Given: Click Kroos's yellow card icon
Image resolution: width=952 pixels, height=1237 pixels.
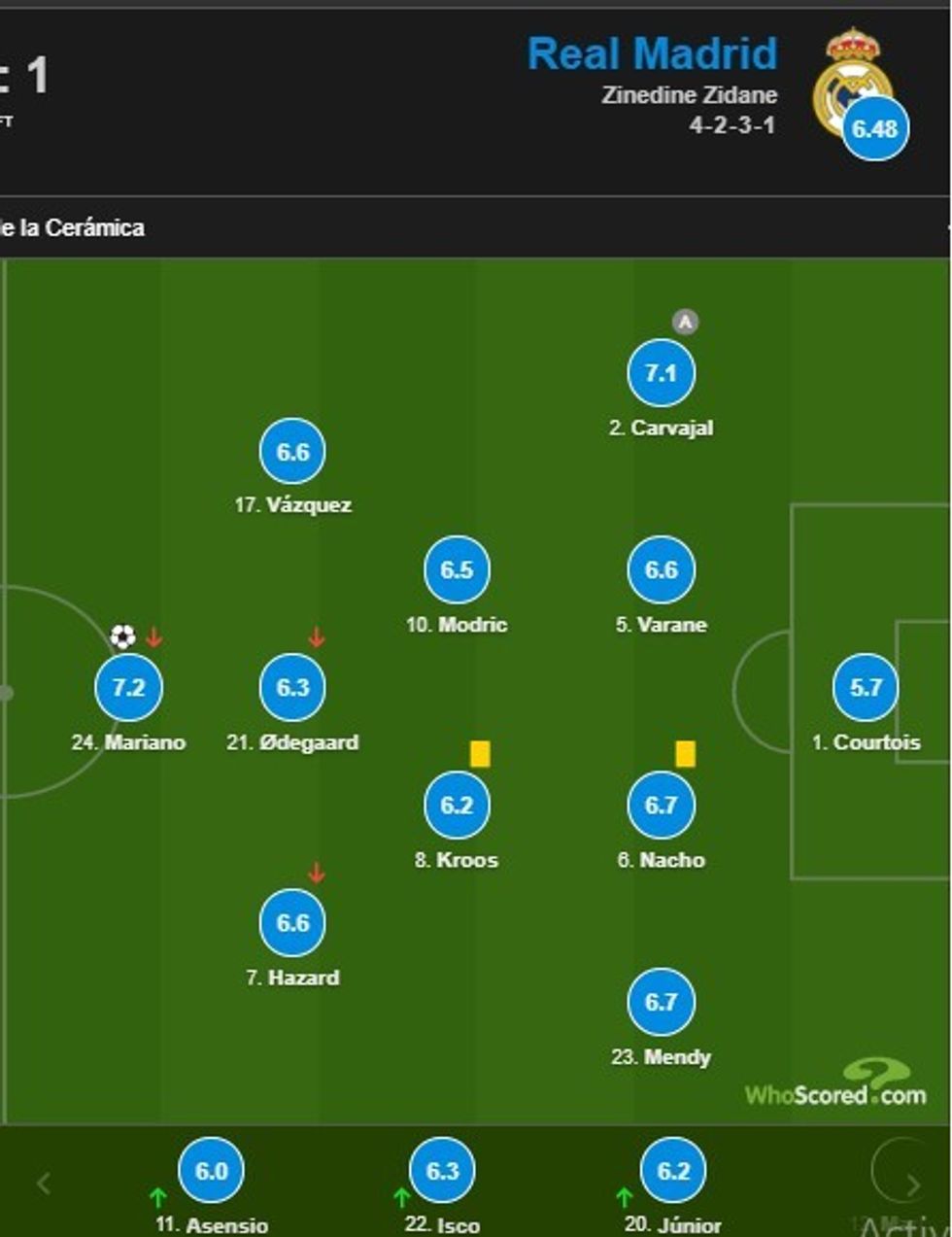Looking at the screenshot, I should [480, 754].
